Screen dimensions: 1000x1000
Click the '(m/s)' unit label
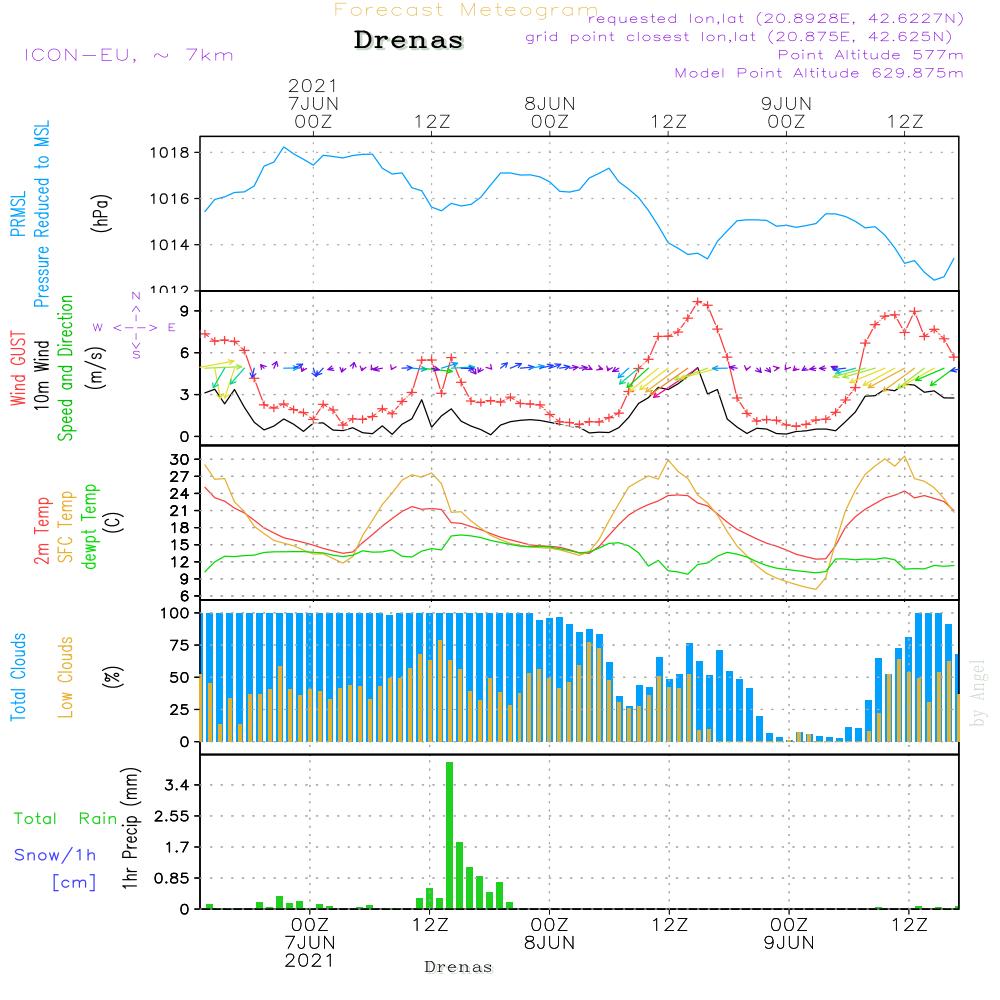pos(97,368)
